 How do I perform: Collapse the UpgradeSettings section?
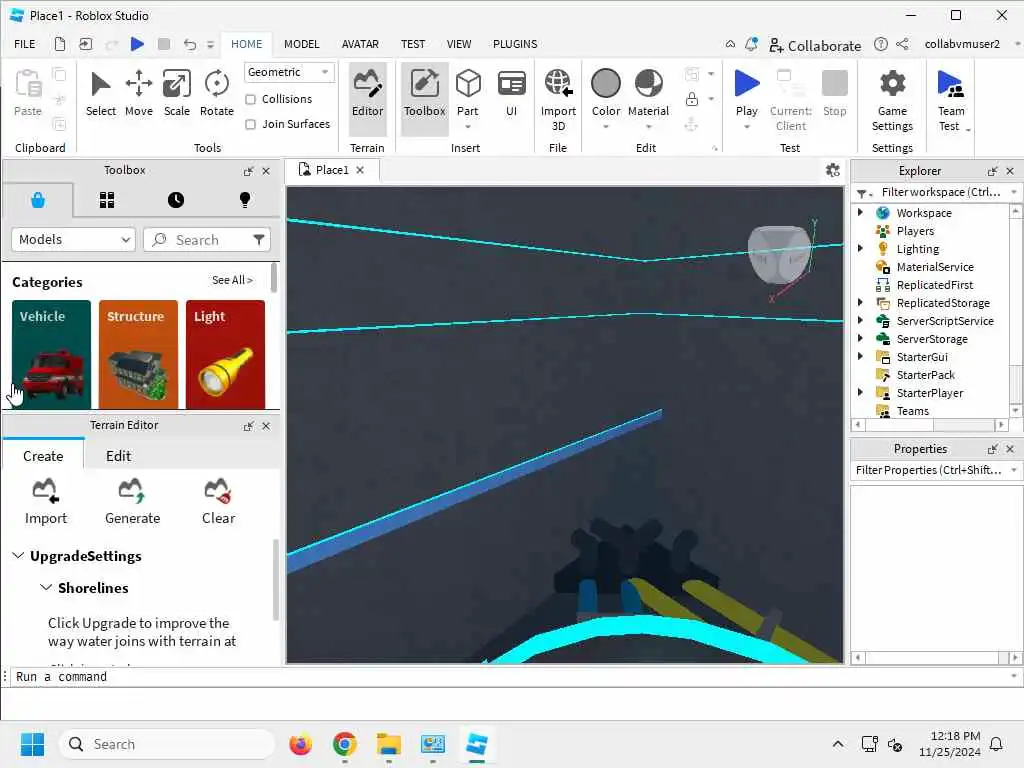18,555
